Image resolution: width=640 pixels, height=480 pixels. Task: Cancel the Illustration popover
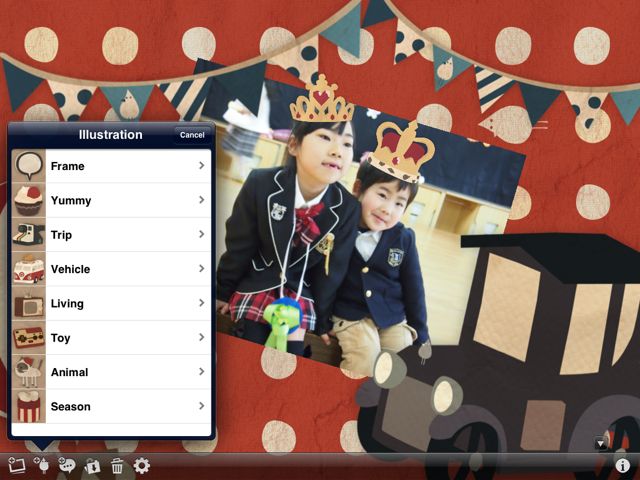pos(192,135)
